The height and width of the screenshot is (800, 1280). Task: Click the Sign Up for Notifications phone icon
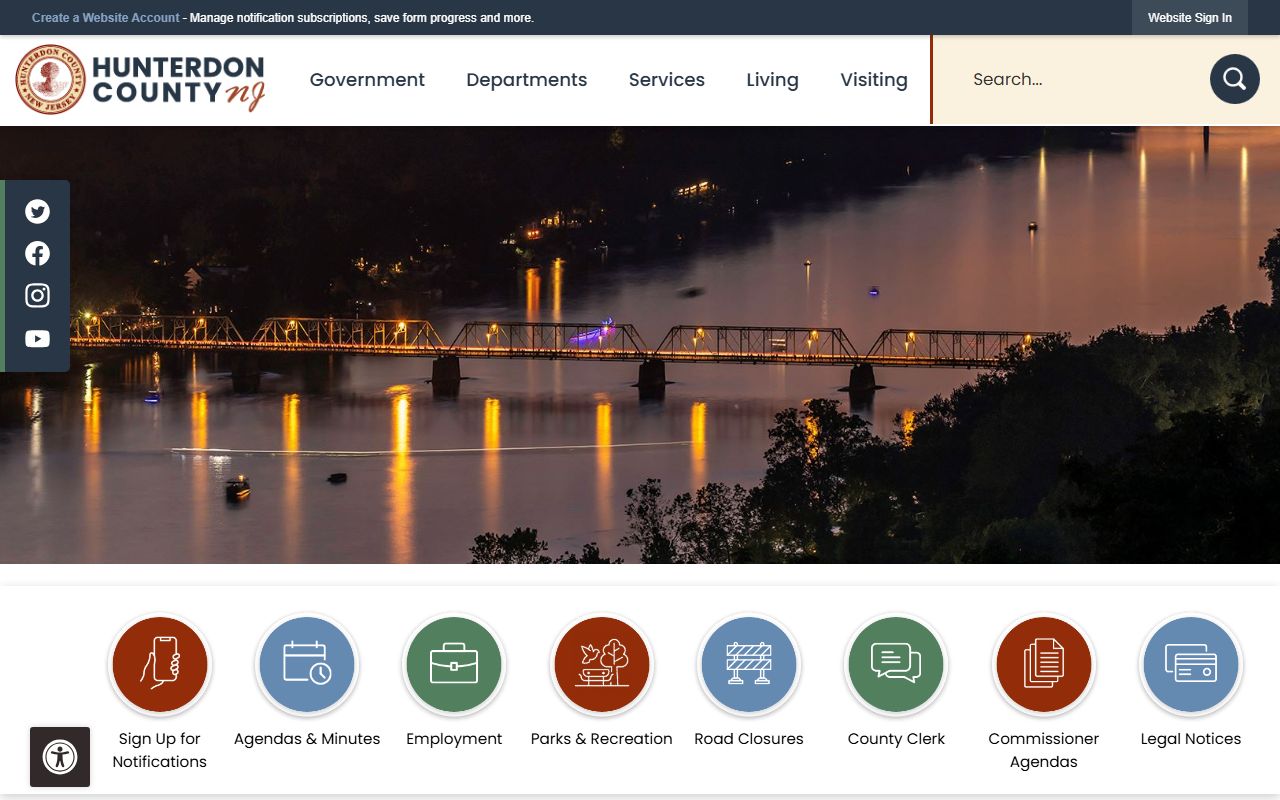[160, 665]
